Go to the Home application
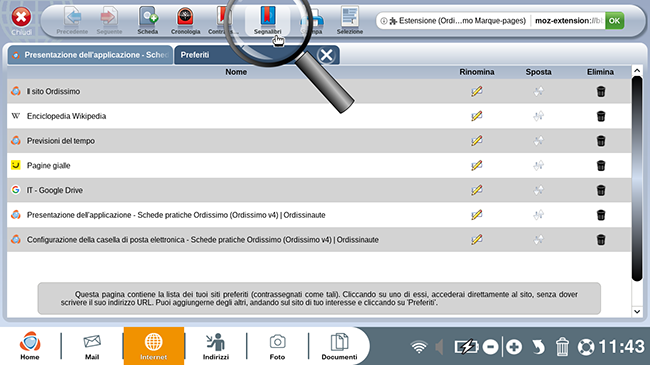This screenshot has height=365, width=650. click(30, 346)
